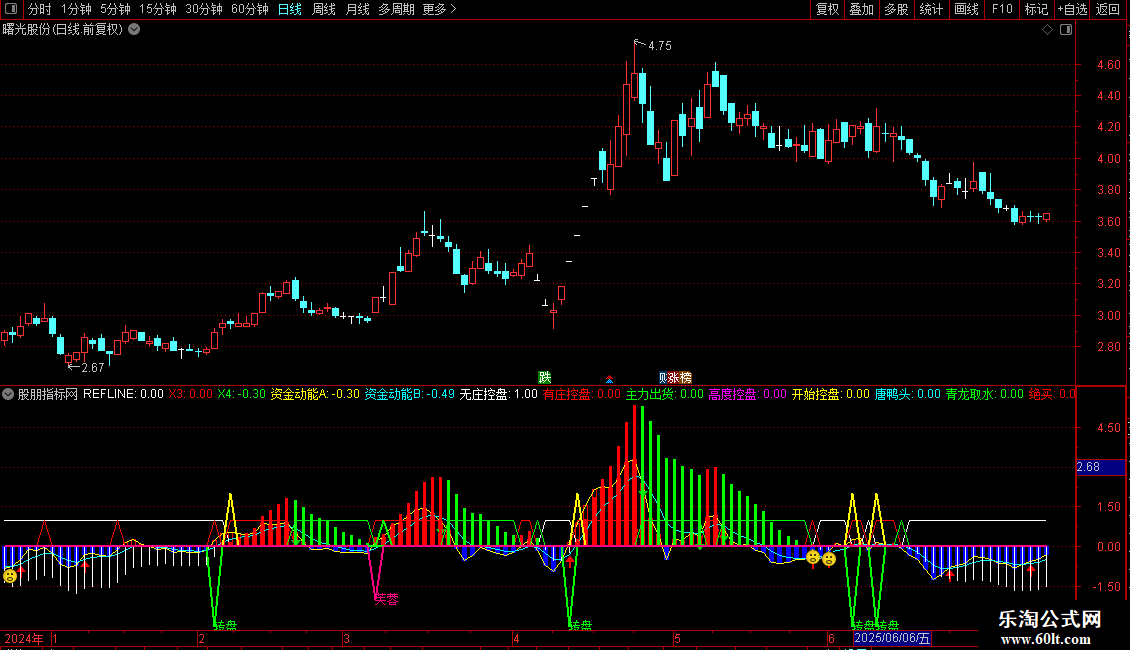The width and height of the screenshot is (1130, 650).
Task: Open the 多股 multi-stock view
Action: click(896, 9)
